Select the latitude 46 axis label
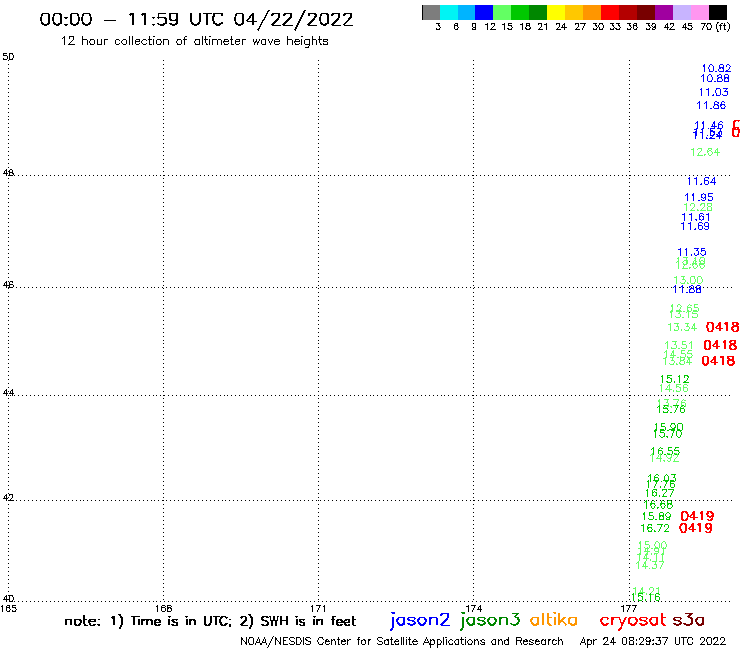 click(x=8, y=285)
